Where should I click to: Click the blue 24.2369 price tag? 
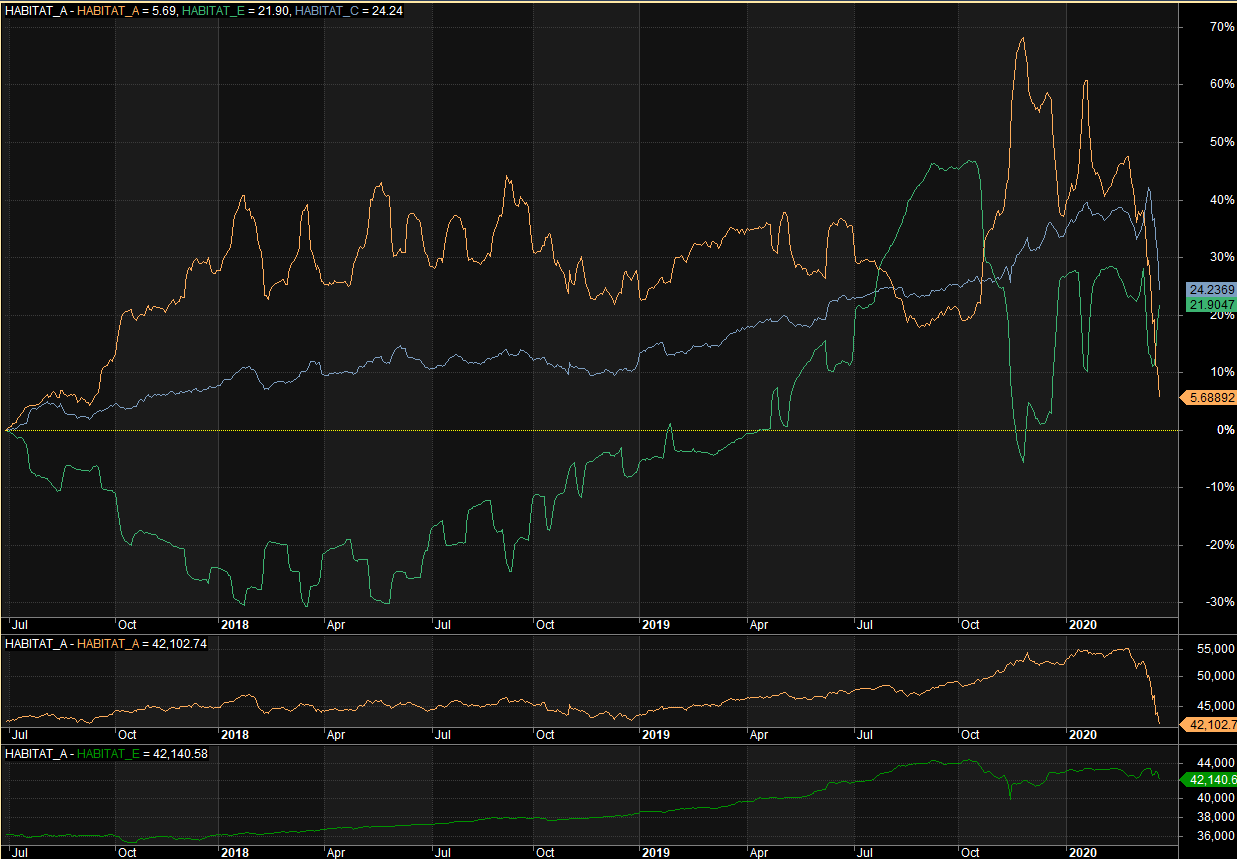click(x=1212, y=290)
